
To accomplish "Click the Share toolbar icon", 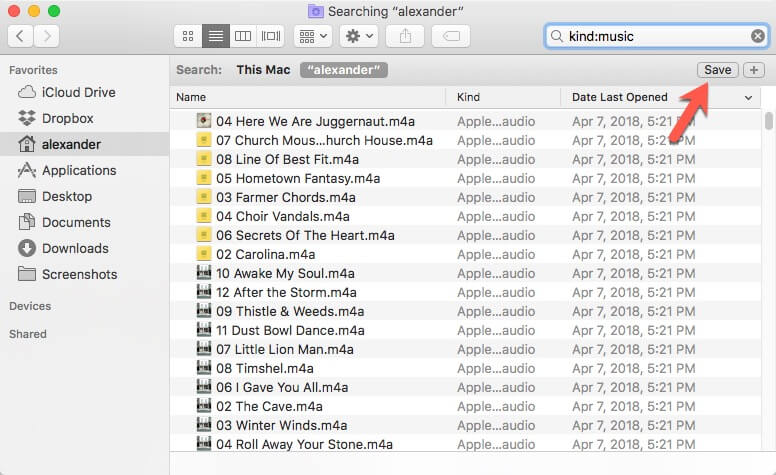I will [x=405, y=36].
